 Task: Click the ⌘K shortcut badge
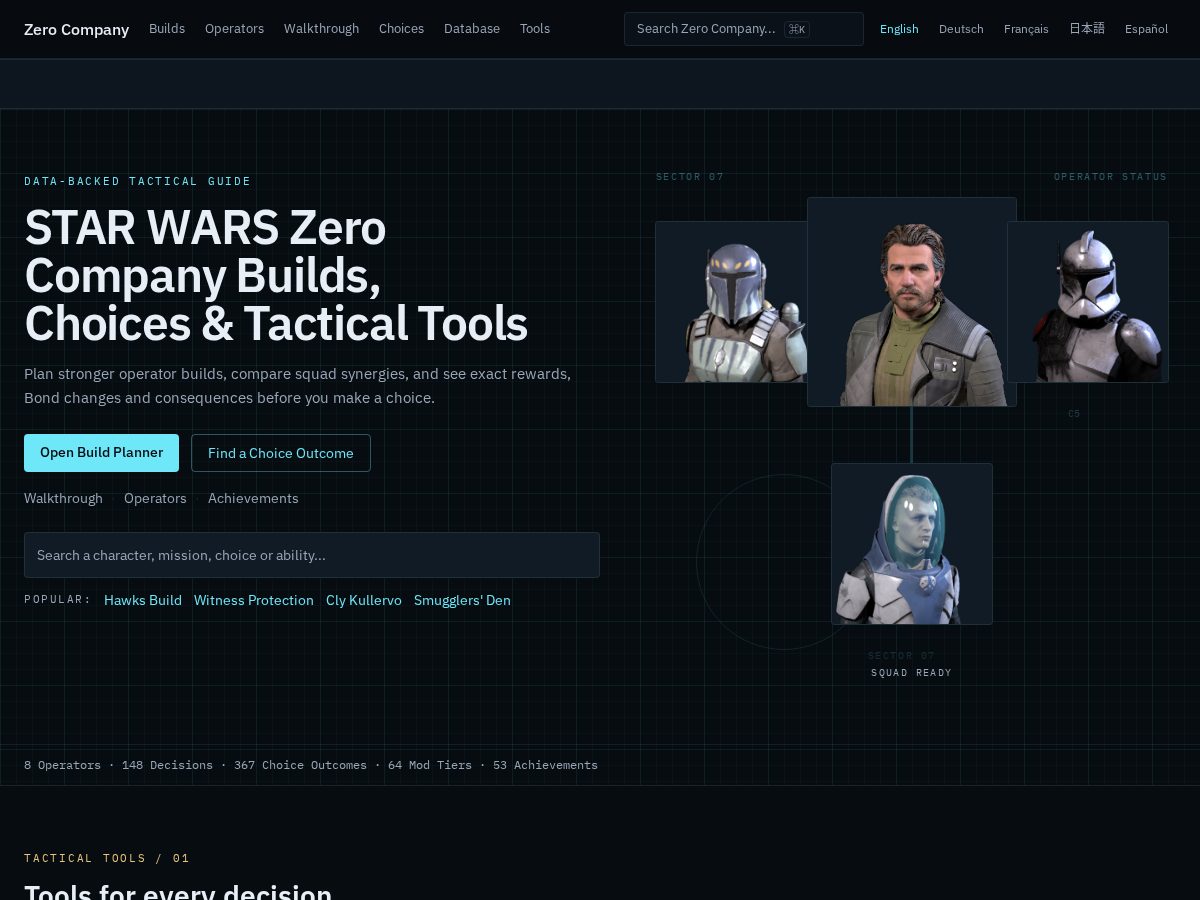coord(797,29)
